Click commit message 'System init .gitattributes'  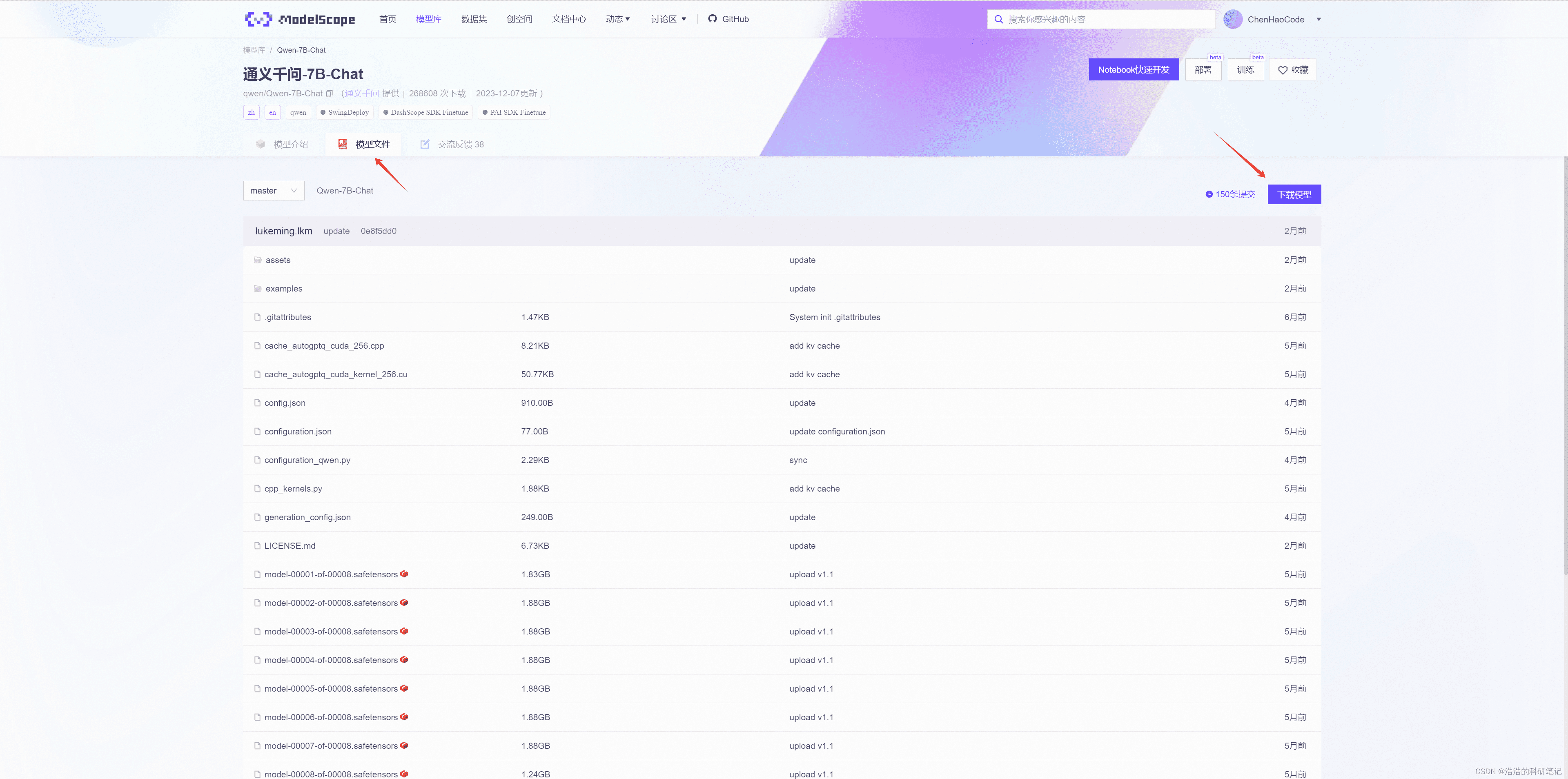tap(835, 317)
